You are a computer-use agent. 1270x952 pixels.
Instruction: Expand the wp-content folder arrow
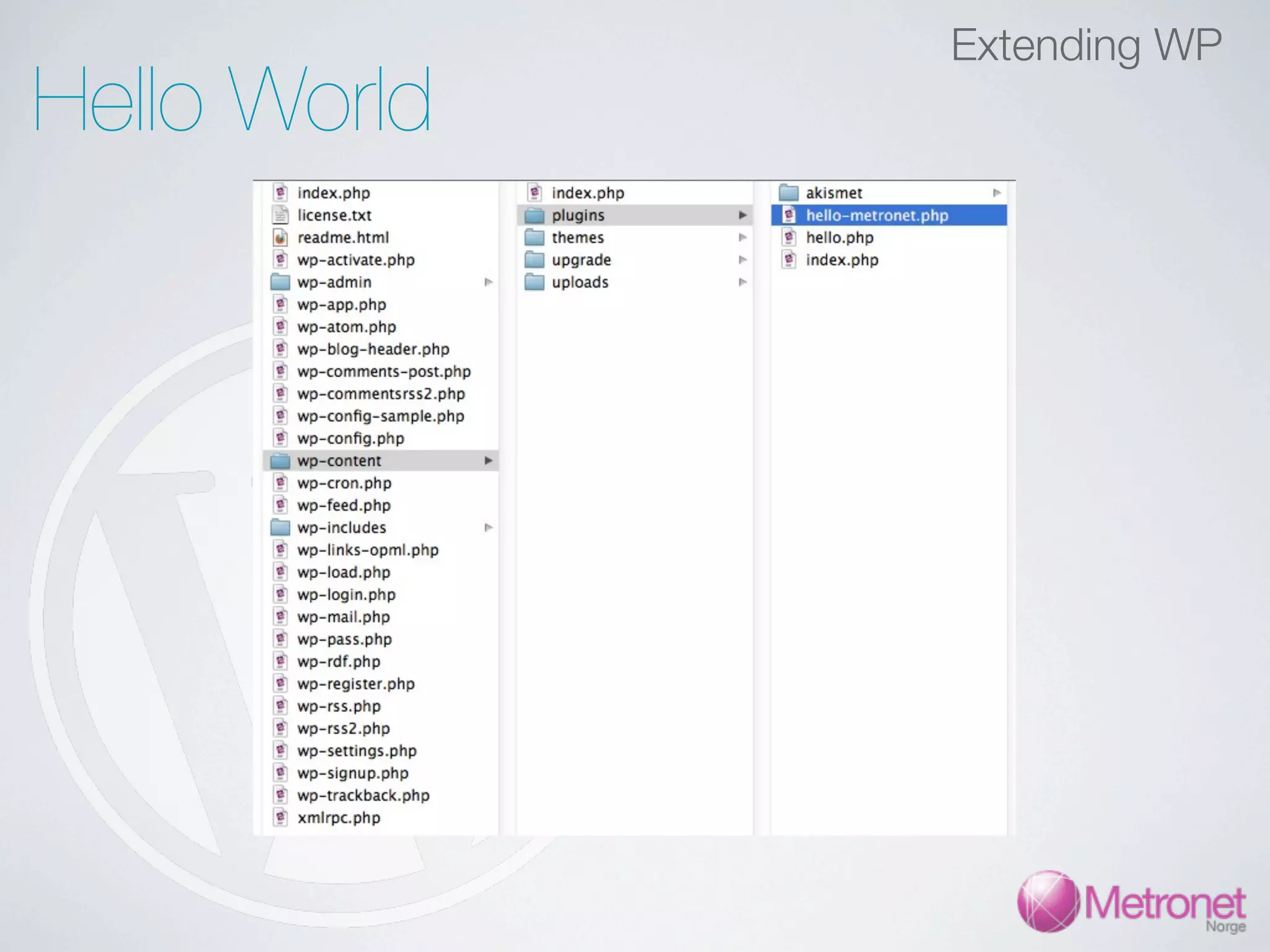pyautogui.click(x=489, y=461)
